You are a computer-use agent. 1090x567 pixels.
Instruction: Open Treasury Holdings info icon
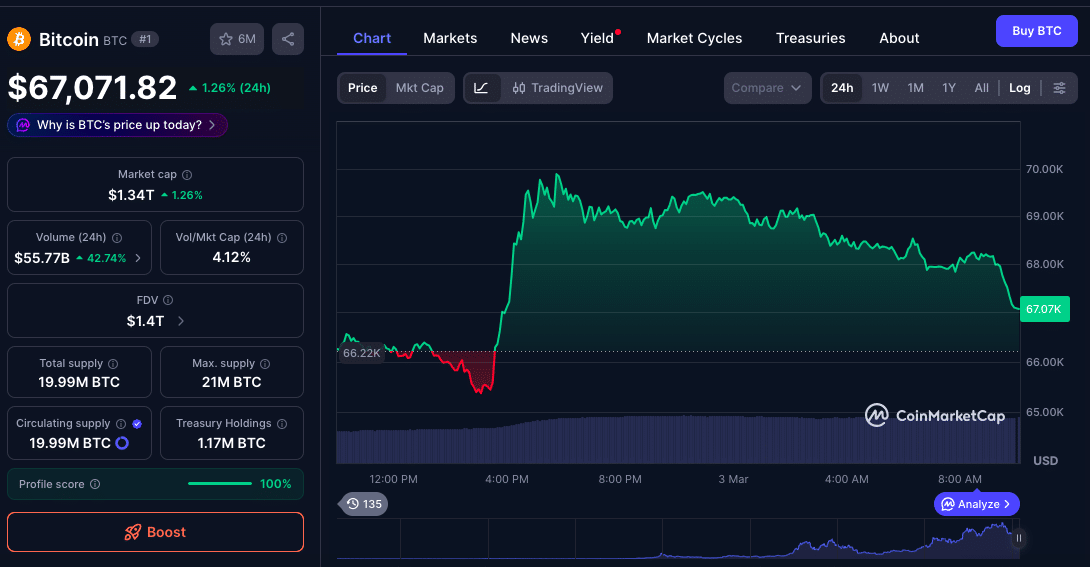282,424
